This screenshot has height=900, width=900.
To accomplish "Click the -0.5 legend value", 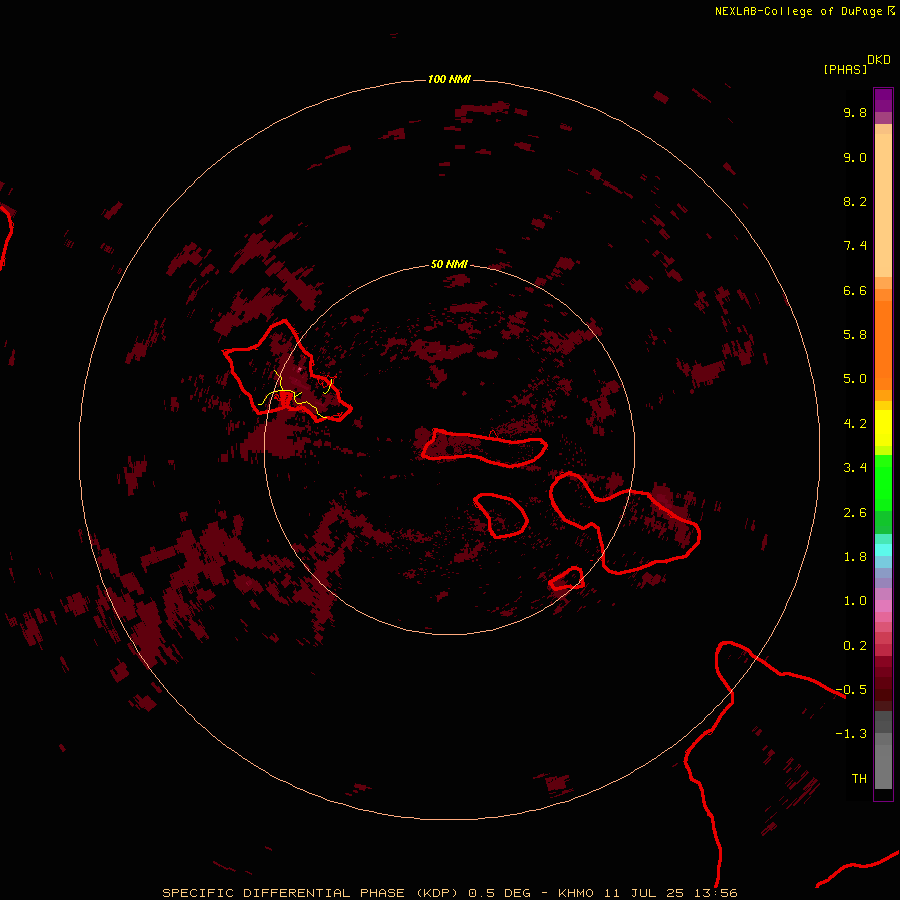I will (x=851, y=690).
